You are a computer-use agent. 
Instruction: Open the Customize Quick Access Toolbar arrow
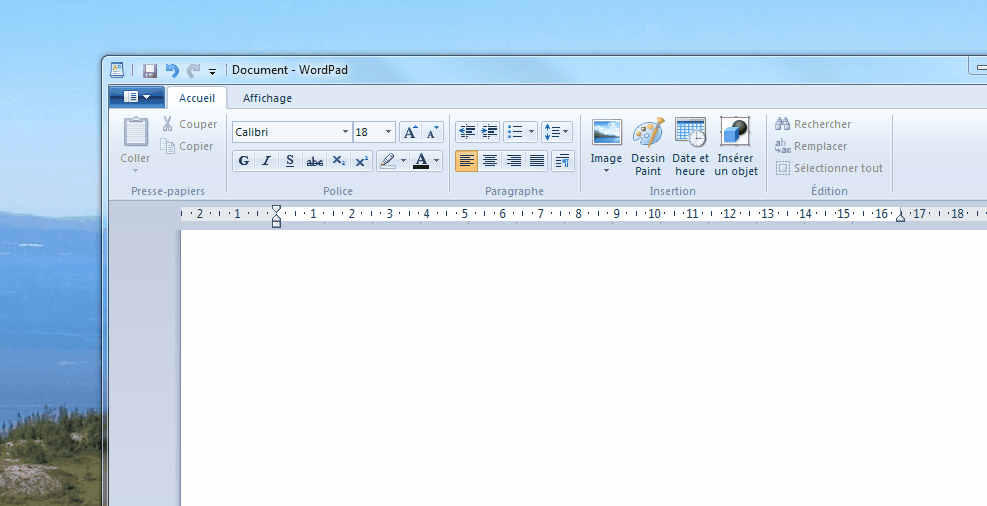pos(213,71)
